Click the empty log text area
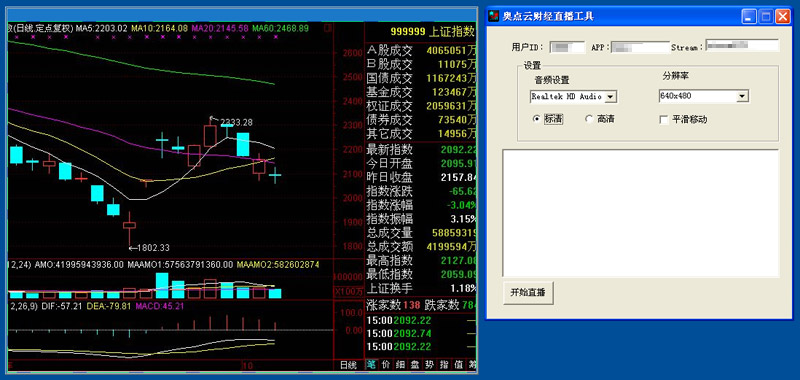Image resolution: width=800 pixels, height=380 pixels. [x=640, y=213]
